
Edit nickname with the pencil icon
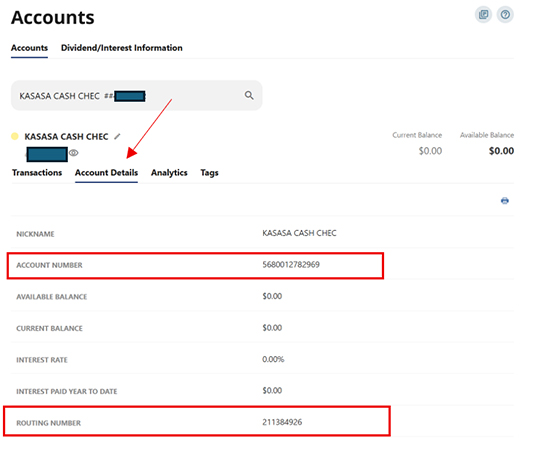[x=117, y=136]
